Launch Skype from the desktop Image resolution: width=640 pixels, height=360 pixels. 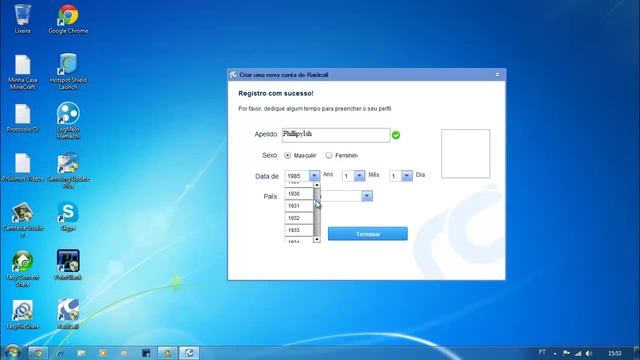coord(68,217)
